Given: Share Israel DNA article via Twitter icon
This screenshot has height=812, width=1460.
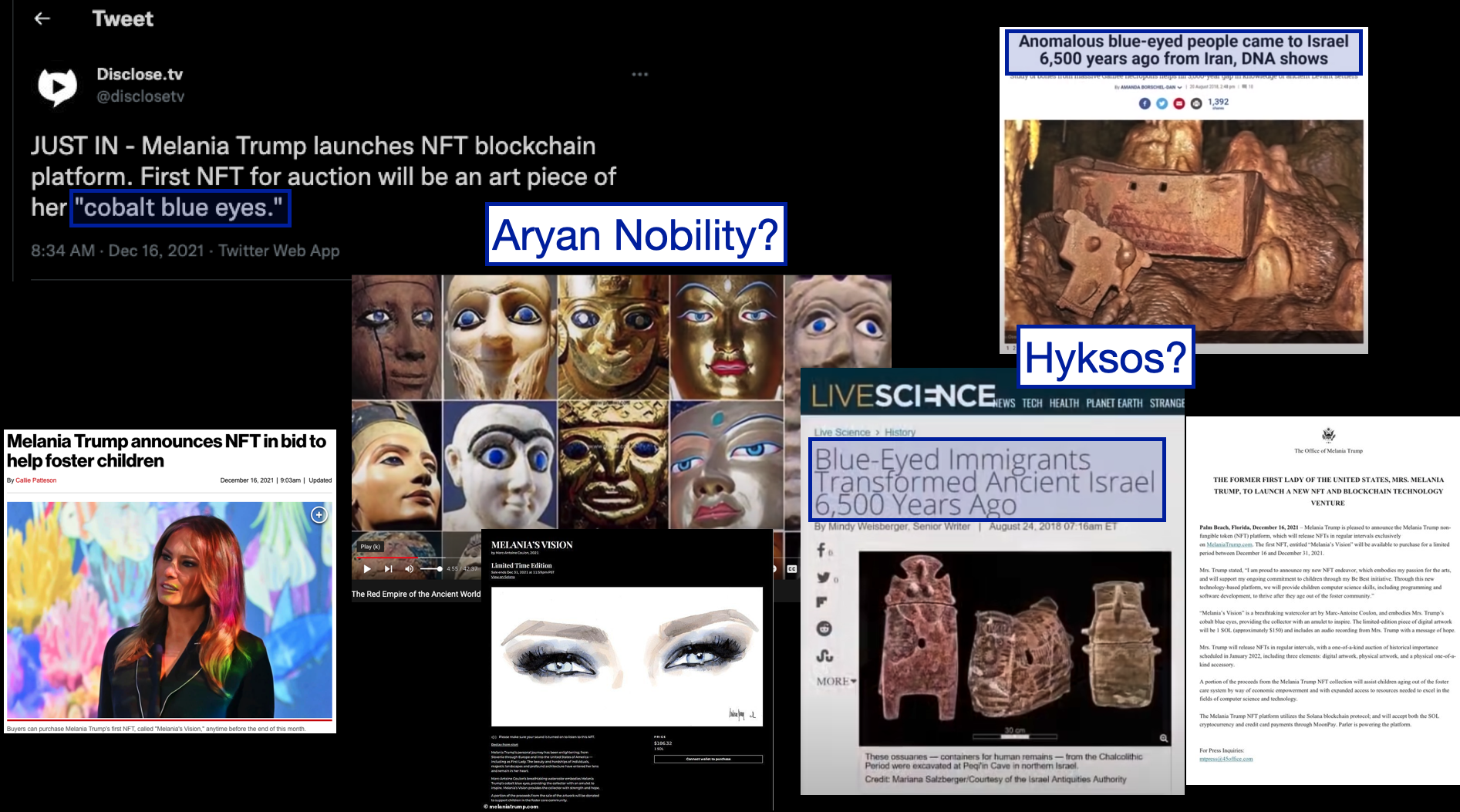Looking at the screenshot, I should [x=1162, y=103].
